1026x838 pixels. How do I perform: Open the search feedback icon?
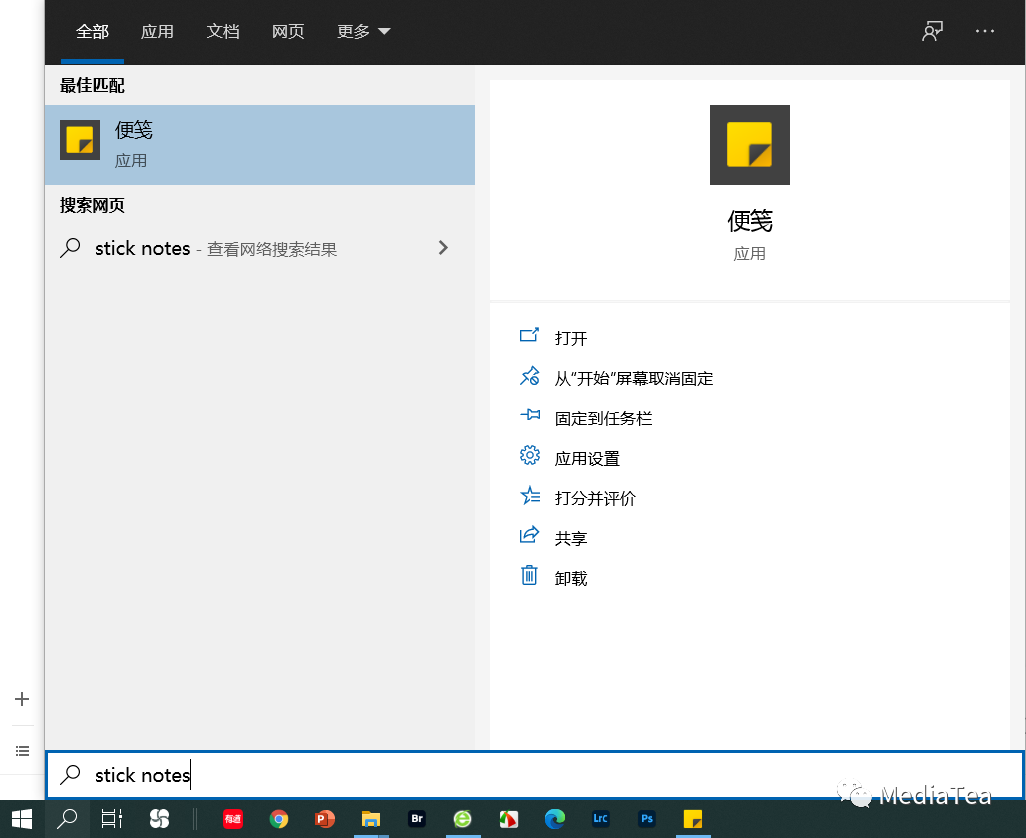pyautogui.click(x=932, y=31)
